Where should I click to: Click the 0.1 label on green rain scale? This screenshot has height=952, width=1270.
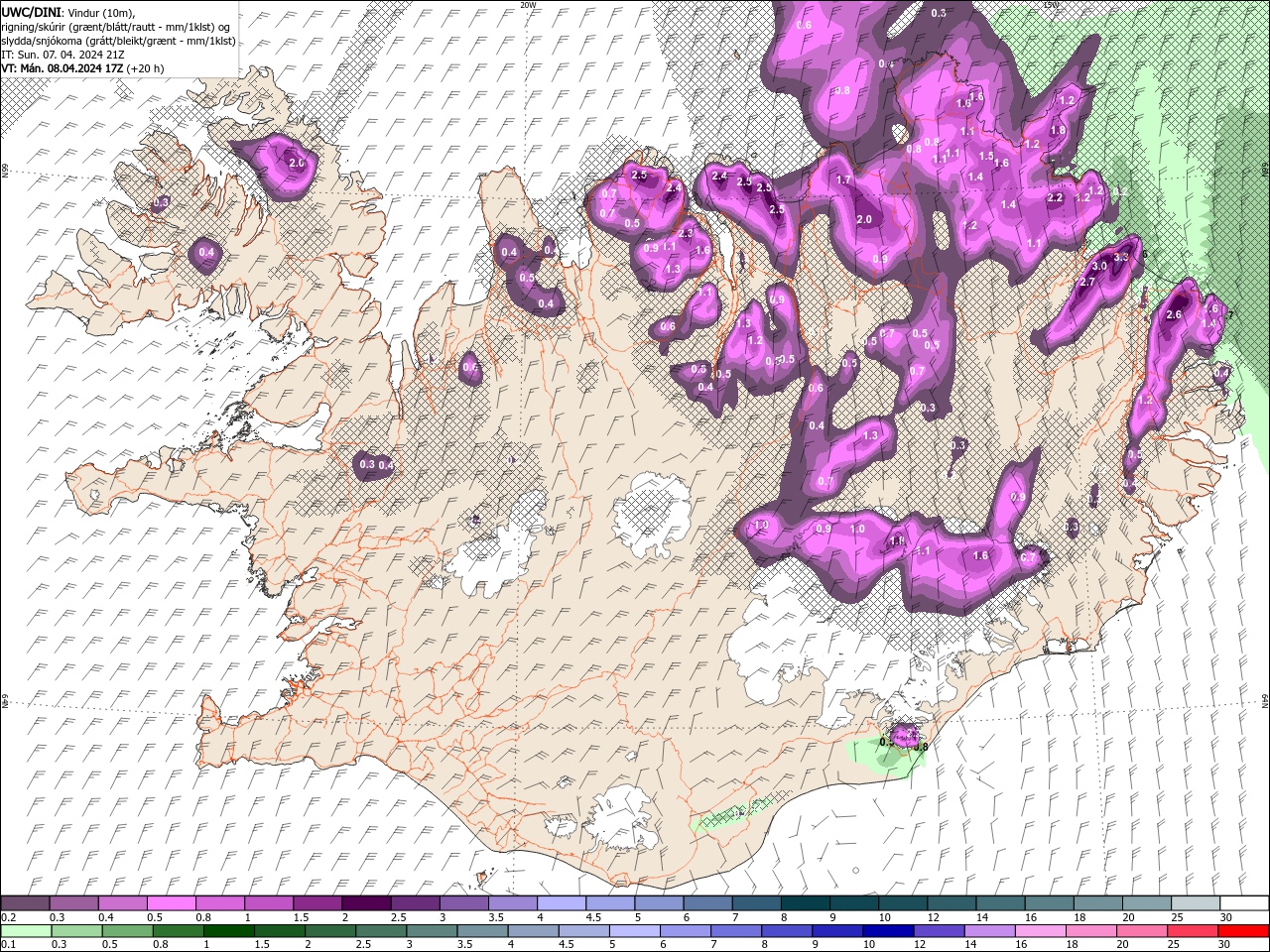(x=8, y=944)
